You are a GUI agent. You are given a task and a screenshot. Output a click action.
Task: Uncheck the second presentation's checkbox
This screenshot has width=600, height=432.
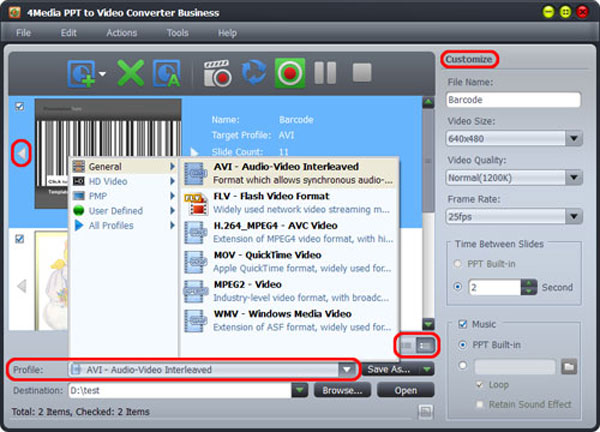[20, 239]
